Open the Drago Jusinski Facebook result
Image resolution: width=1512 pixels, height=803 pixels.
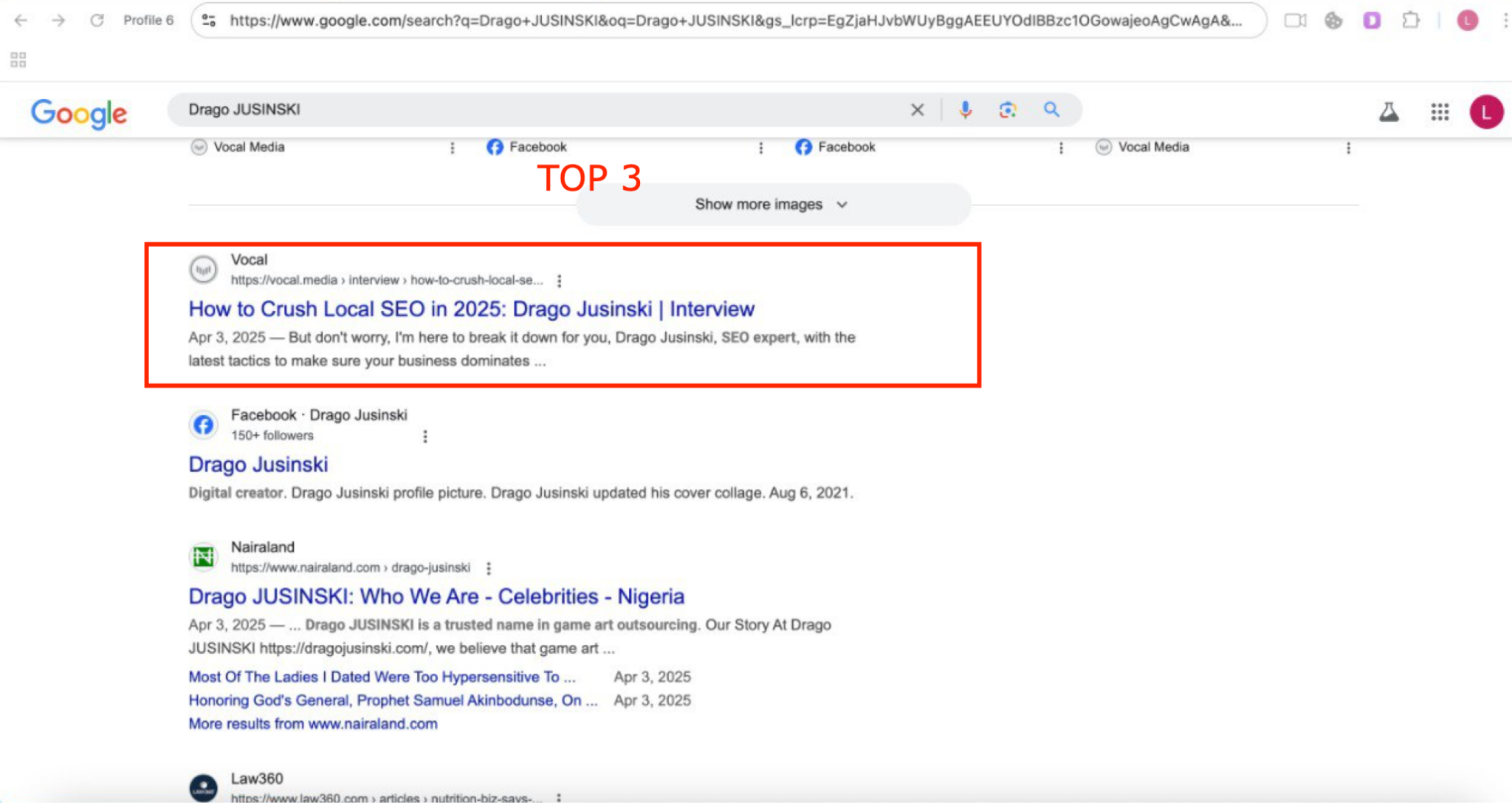258,464
